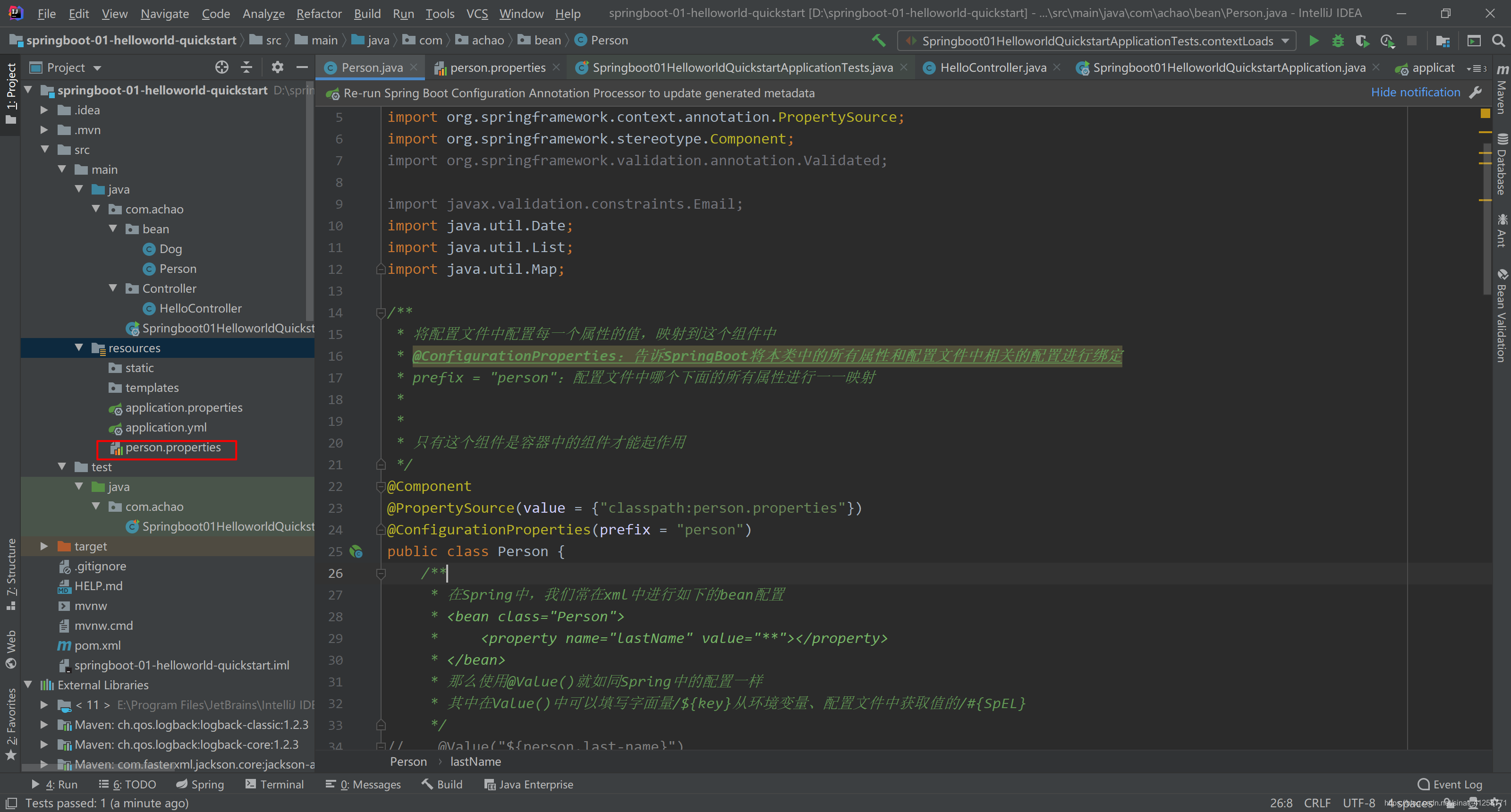Open Web tool window on left strip

tap(10, 649)
